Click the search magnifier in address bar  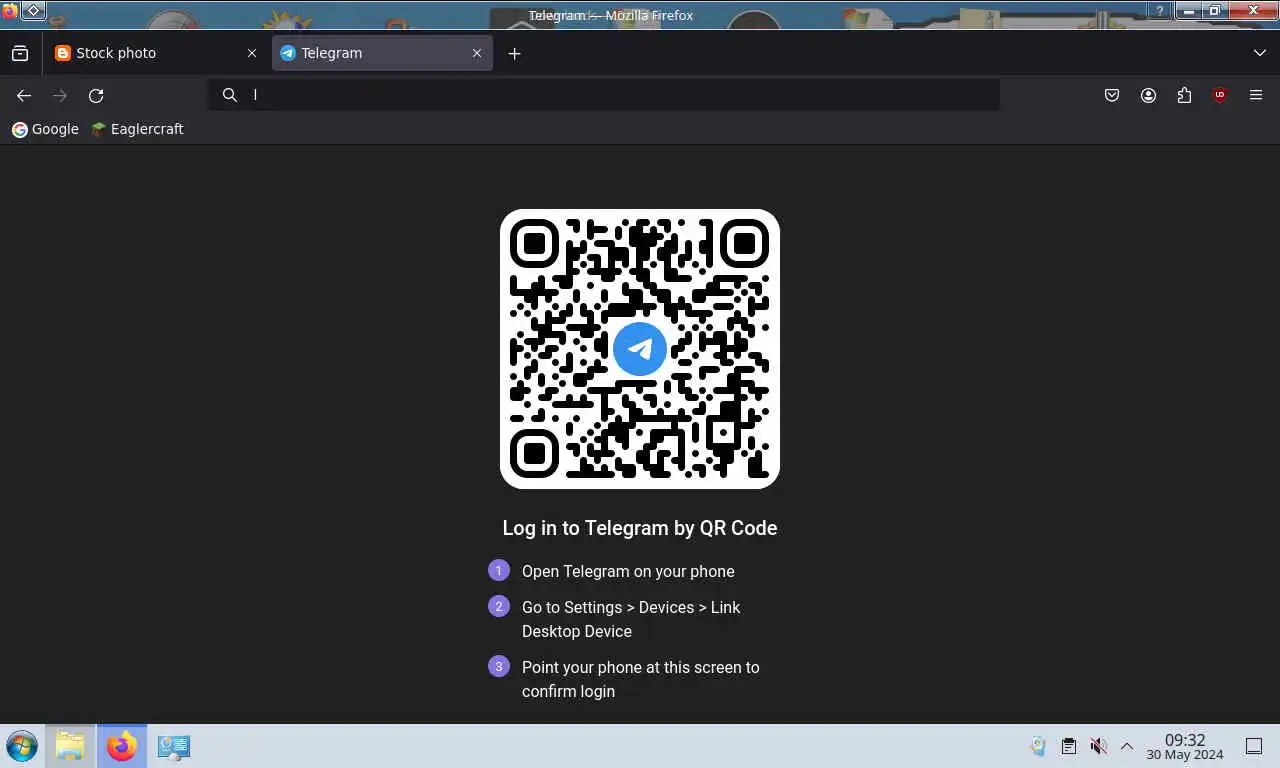(230, 95)
